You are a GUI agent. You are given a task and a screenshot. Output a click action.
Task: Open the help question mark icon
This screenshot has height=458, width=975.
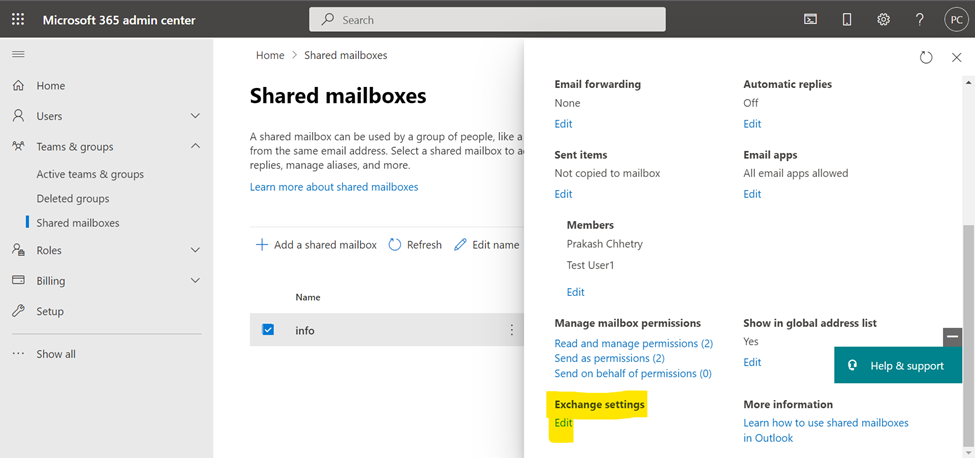tap(920, 19)
